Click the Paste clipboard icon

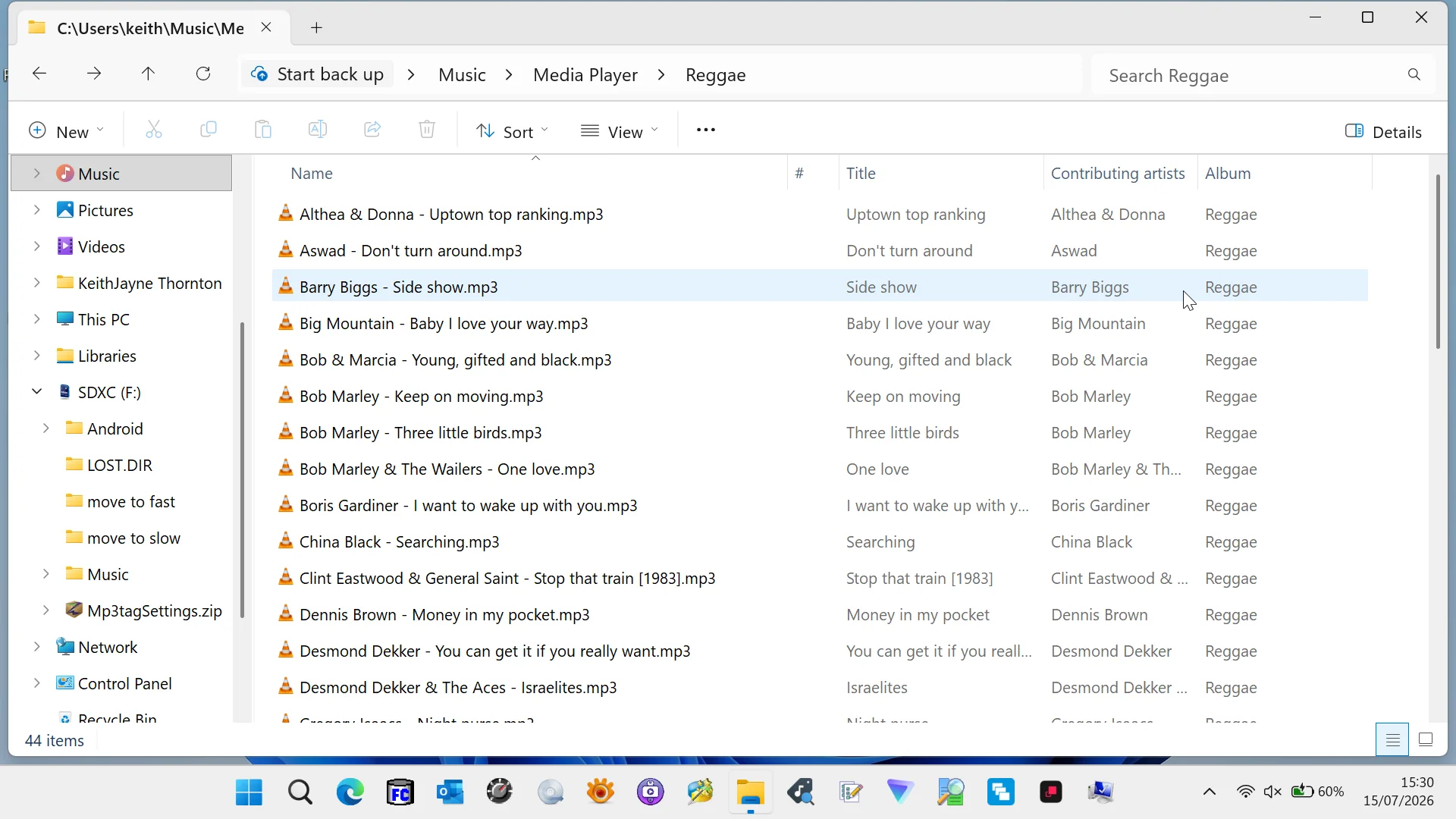[x=263, y=130]
